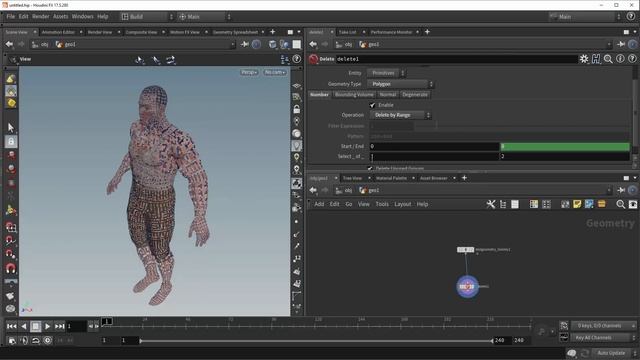Screen dimensions: 640x360
Task: Click the red Delete node icon
Action: click(x=313, y=59)
